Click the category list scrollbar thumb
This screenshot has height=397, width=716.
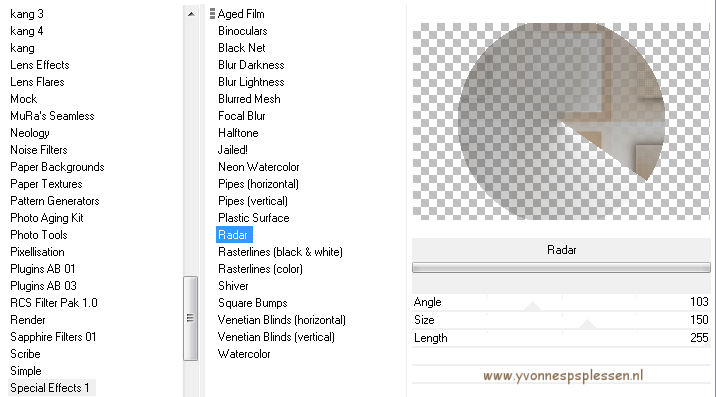pos(190,318)
